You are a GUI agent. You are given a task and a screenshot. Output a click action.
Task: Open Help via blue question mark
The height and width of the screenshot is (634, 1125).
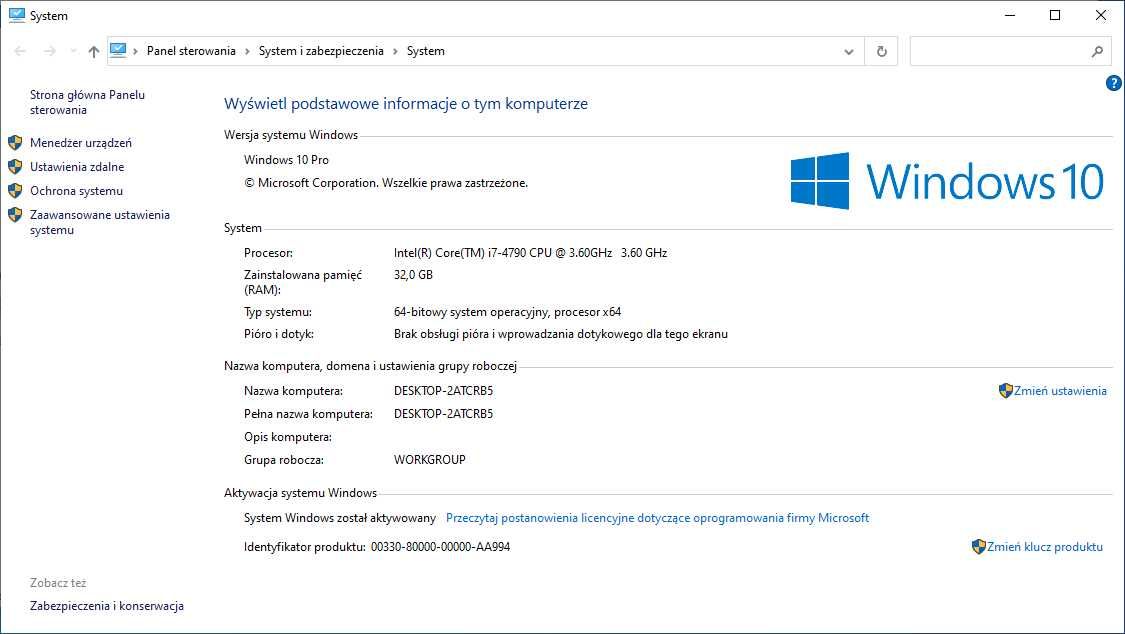tap(1114, 83)
